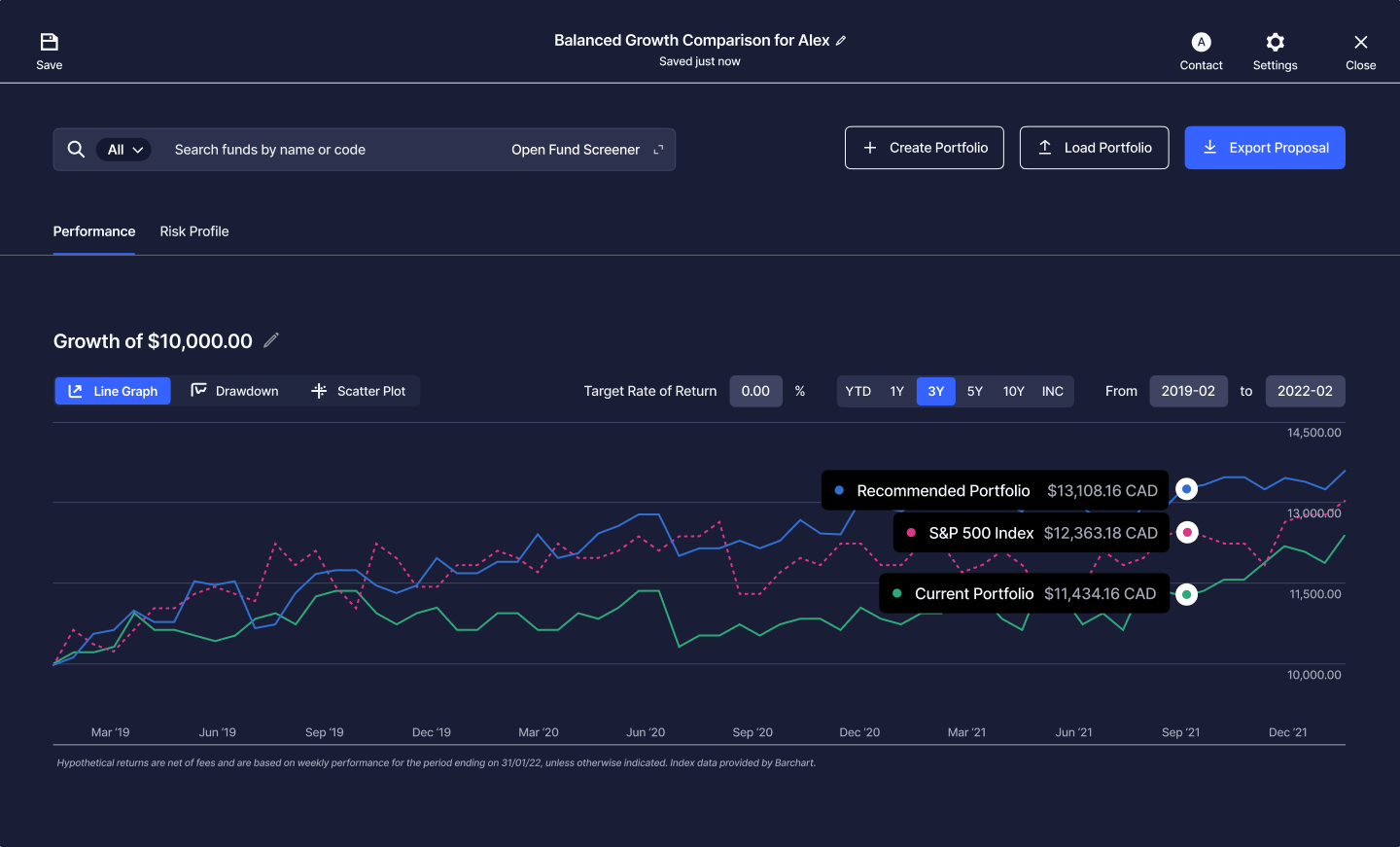1400x847 pixels.
Task: Open the From date 2019-02 picker
Action: pyautogui.click(x=1187, y=391)
